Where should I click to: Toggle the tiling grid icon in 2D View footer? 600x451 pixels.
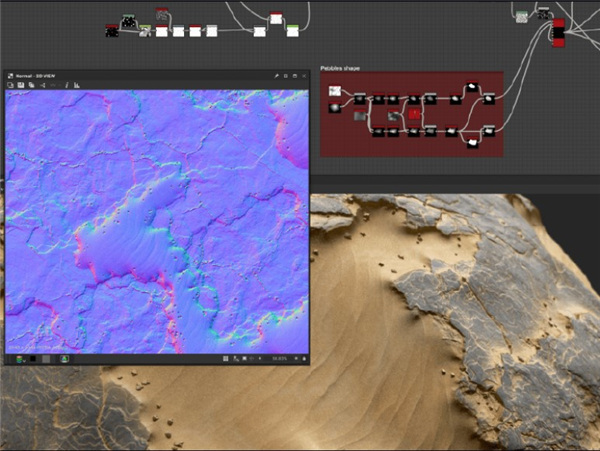tap(226, 358)
